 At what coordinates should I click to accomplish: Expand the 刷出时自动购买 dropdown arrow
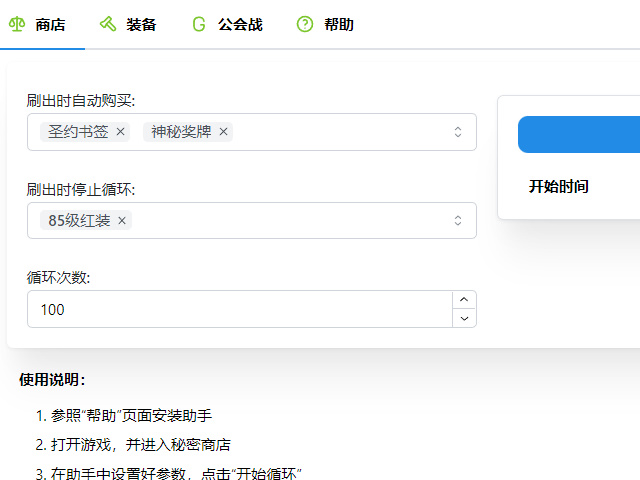(x=458, y=132)
